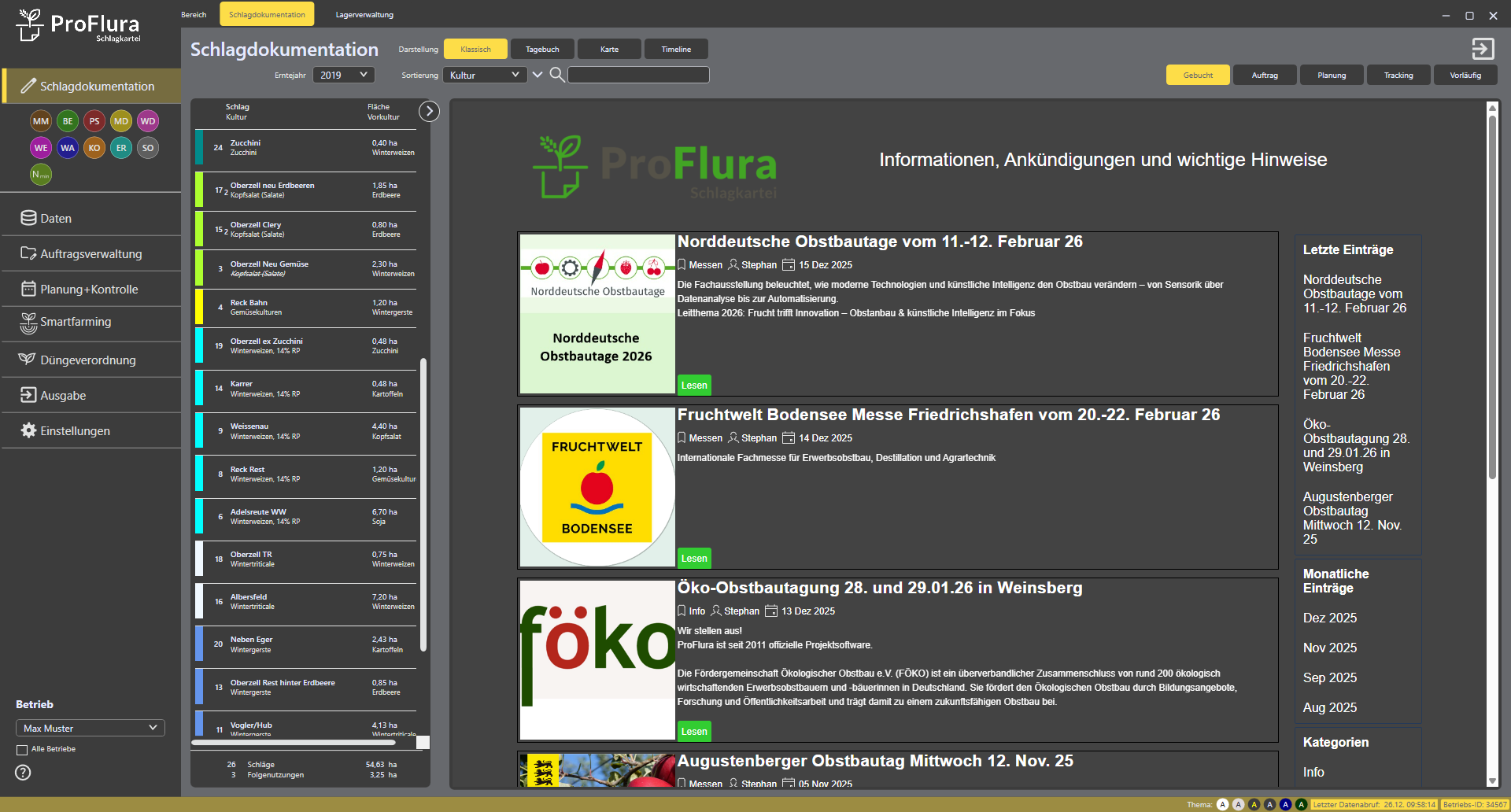Toggle the Vorläufig filter button
Image resolution: width=1511 pixels, height=812 pixels.
coord(1465,75)
